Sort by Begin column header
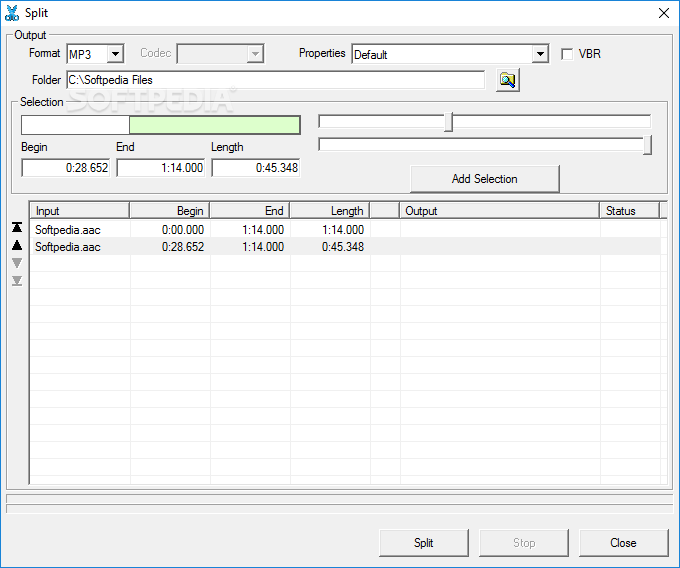 point(170,211)
